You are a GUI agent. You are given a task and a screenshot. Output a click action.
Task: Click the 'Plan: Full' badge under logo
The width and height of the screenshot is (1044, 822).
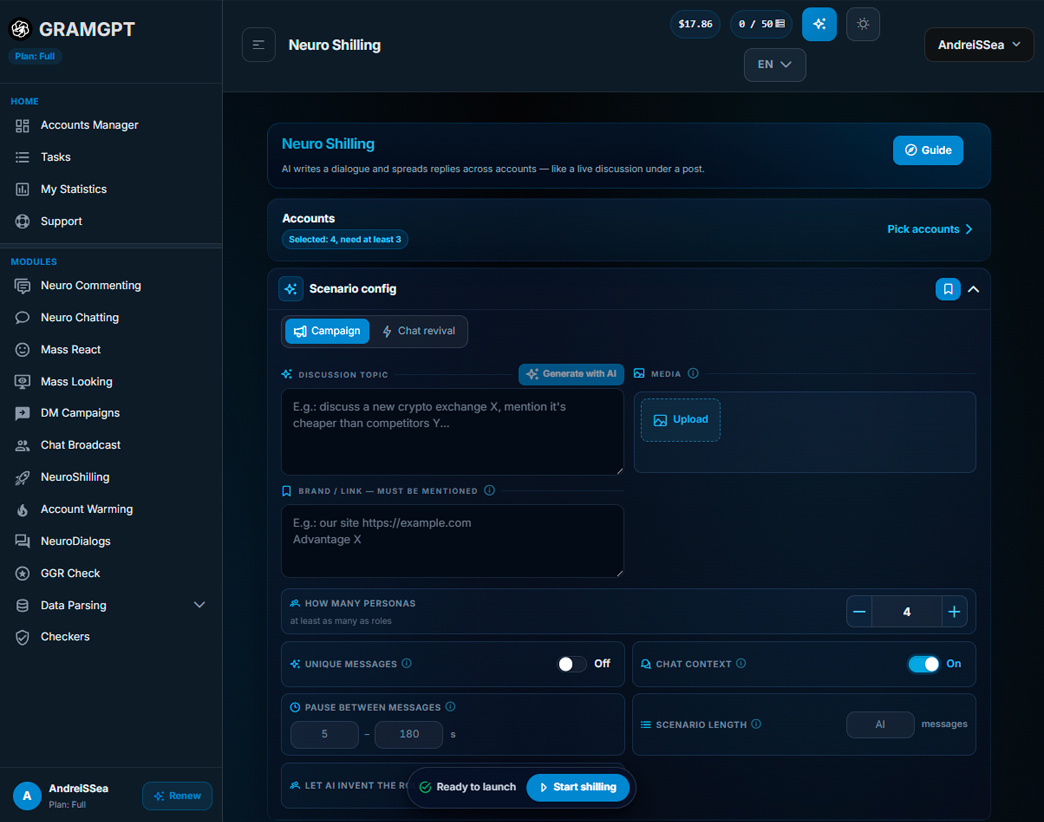tap(35, 57)
